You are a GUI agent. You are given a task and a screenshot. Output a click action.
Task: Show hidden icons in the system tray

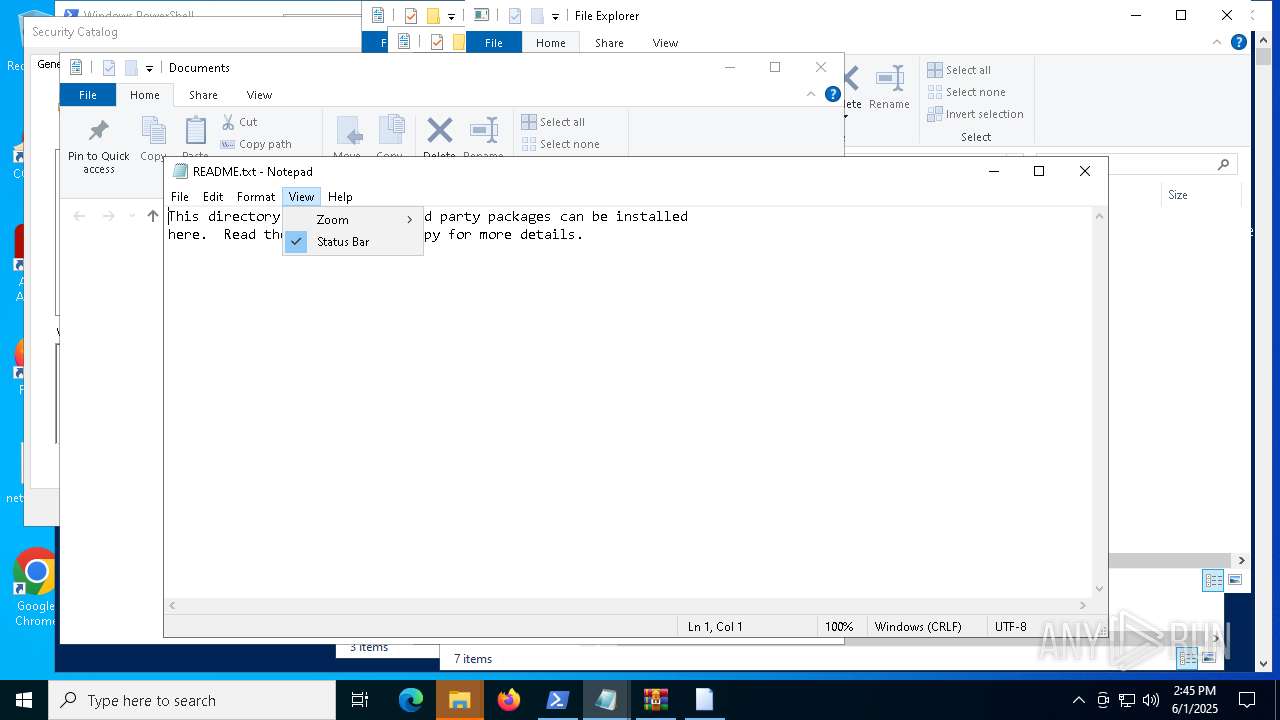pyautogui.click(x=1078, y=700)
